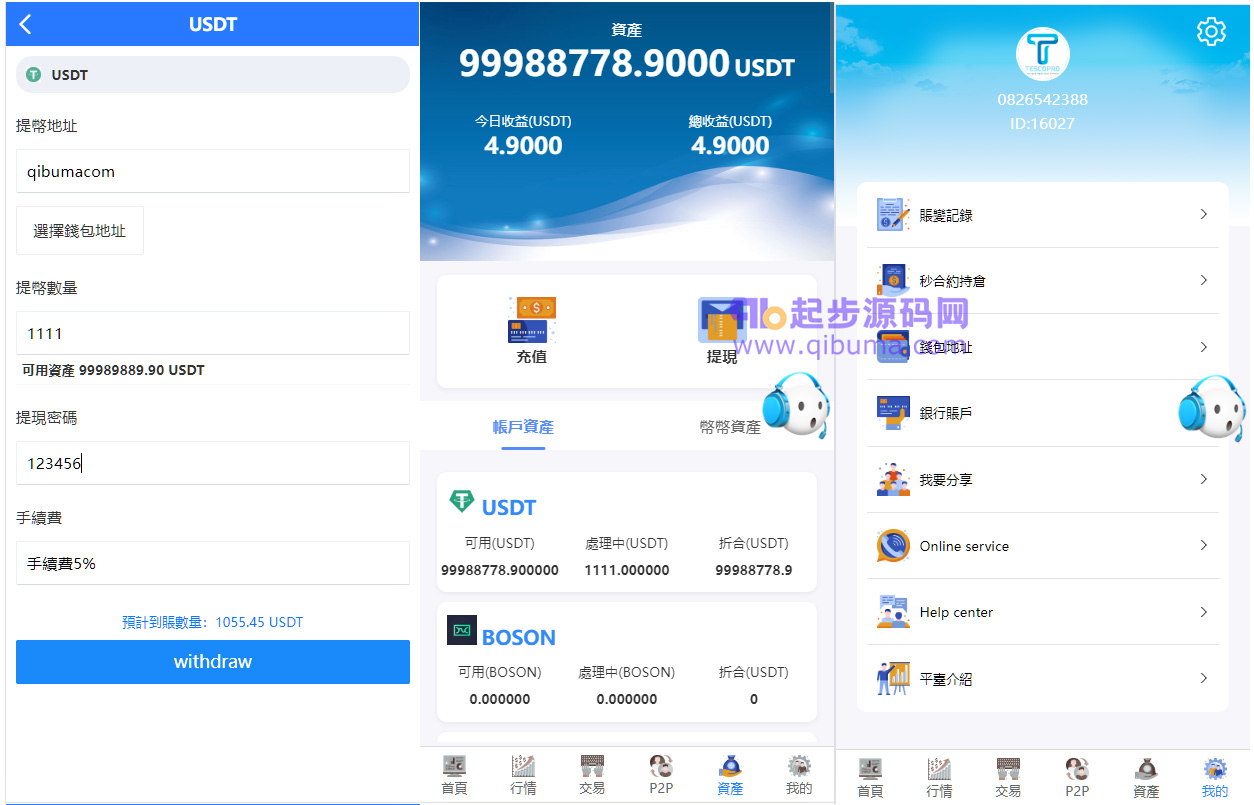This screenshot has height=805, width=1254.
Task: Open the 賬變記錄 icon entry
Action: coord(893,214)
